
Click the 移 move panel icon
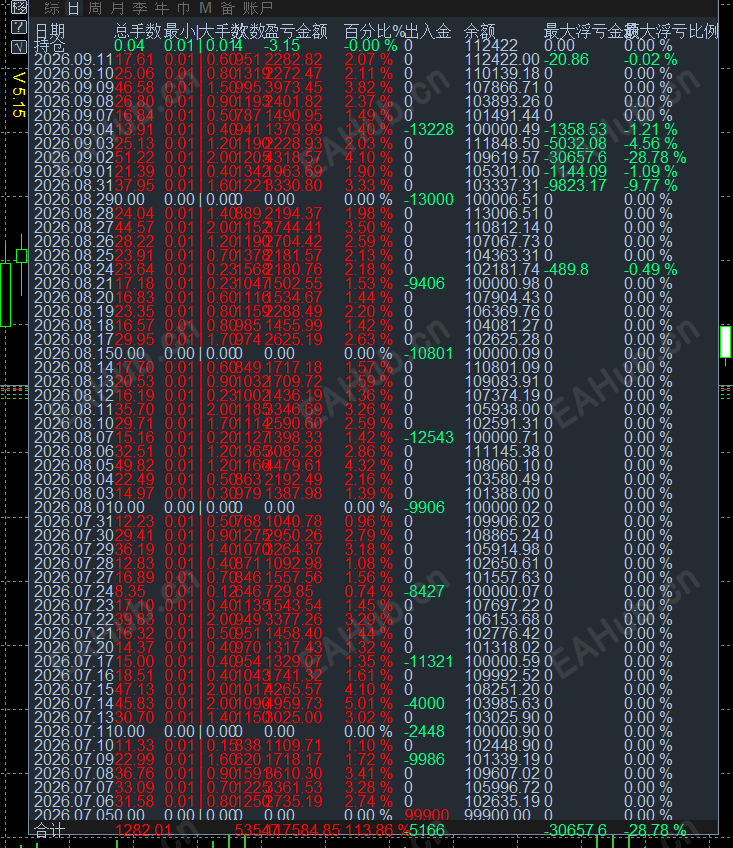point(19,6)
